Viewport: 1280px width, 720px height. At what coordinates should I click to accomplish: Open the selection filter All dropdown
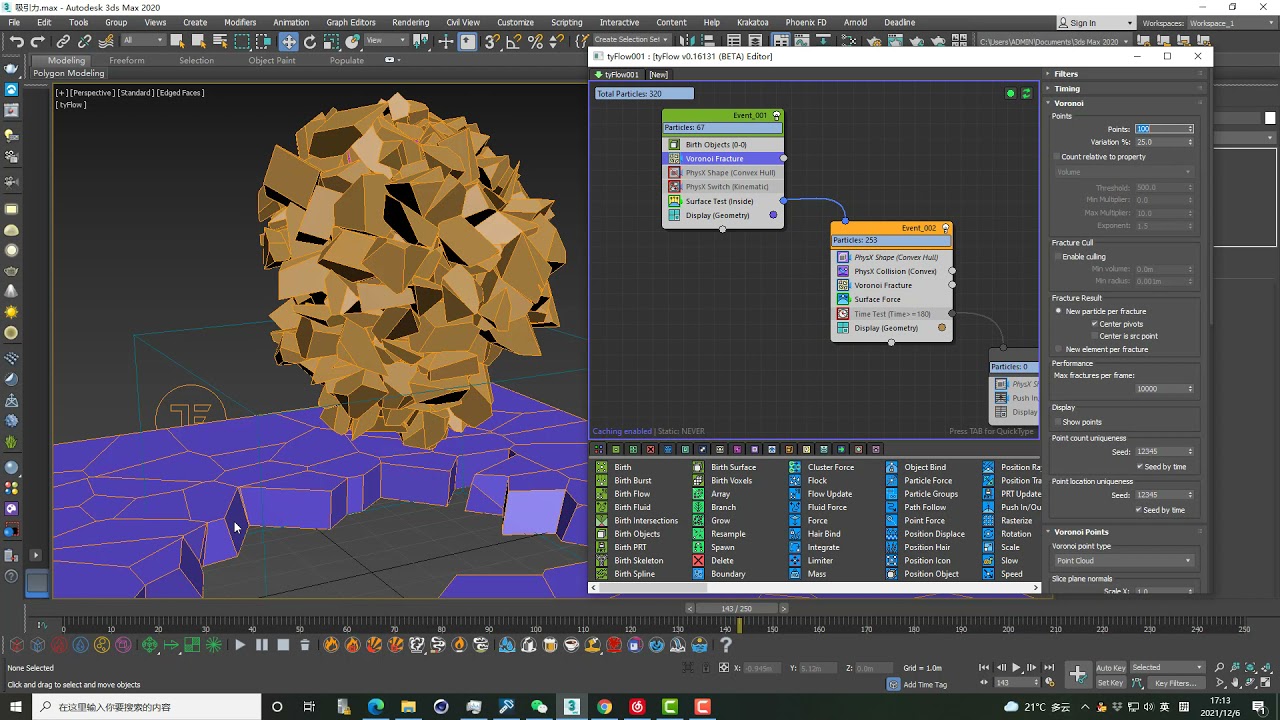pyautogui.click(x=143, y=41)
